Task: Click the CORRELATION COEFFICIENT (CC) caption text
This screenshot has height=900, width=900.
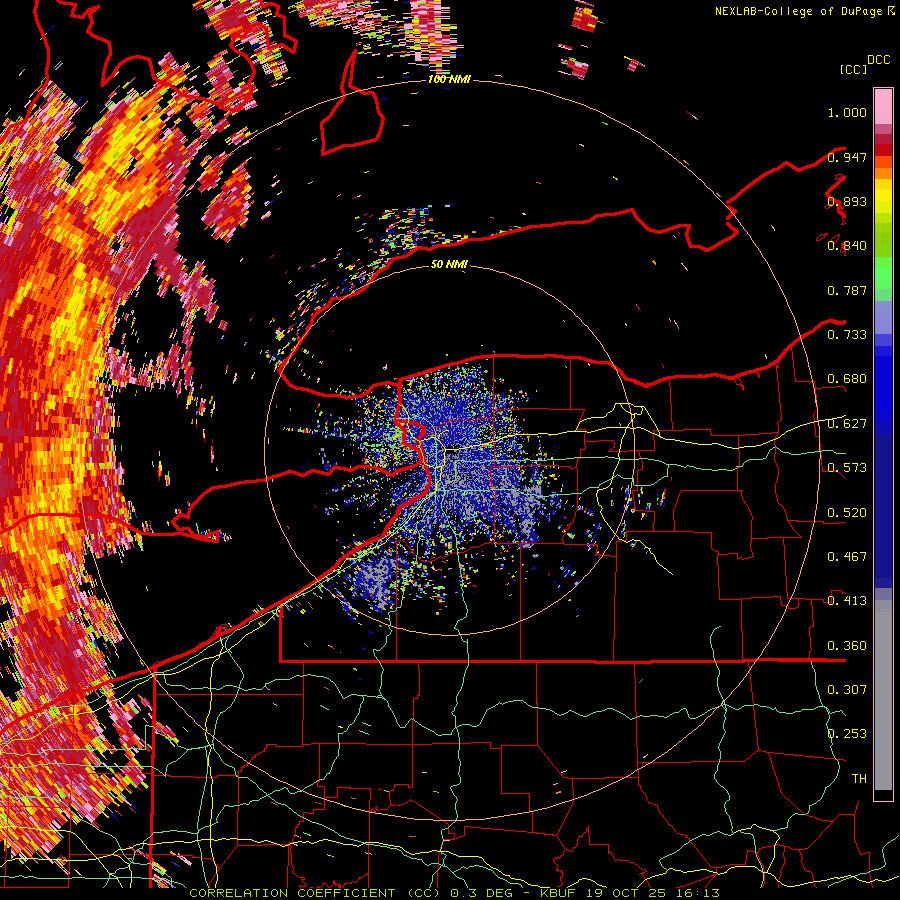Action: coord(315,893)
